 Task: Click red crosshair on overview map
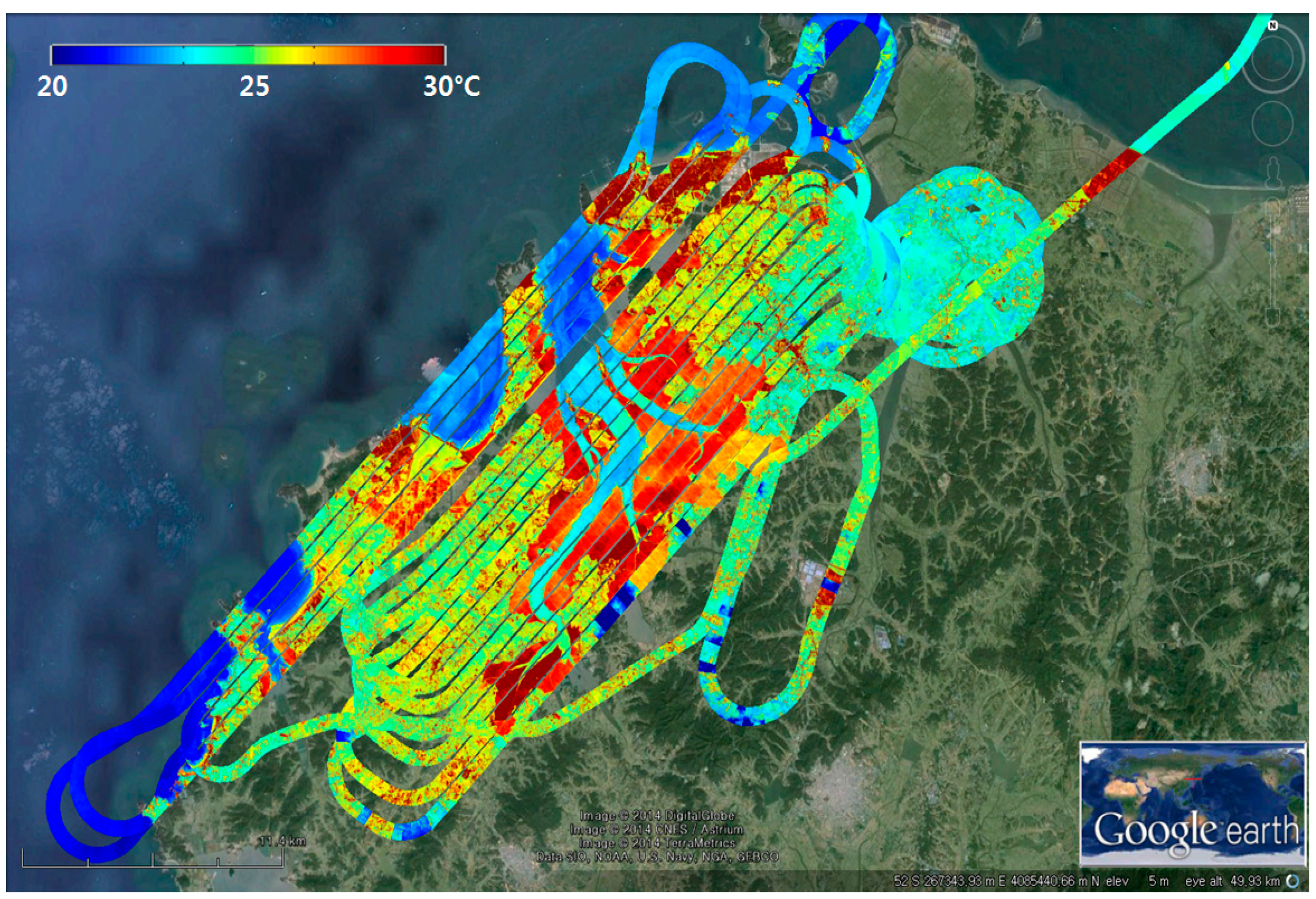pyautogui.click(x=1194, y=779)
